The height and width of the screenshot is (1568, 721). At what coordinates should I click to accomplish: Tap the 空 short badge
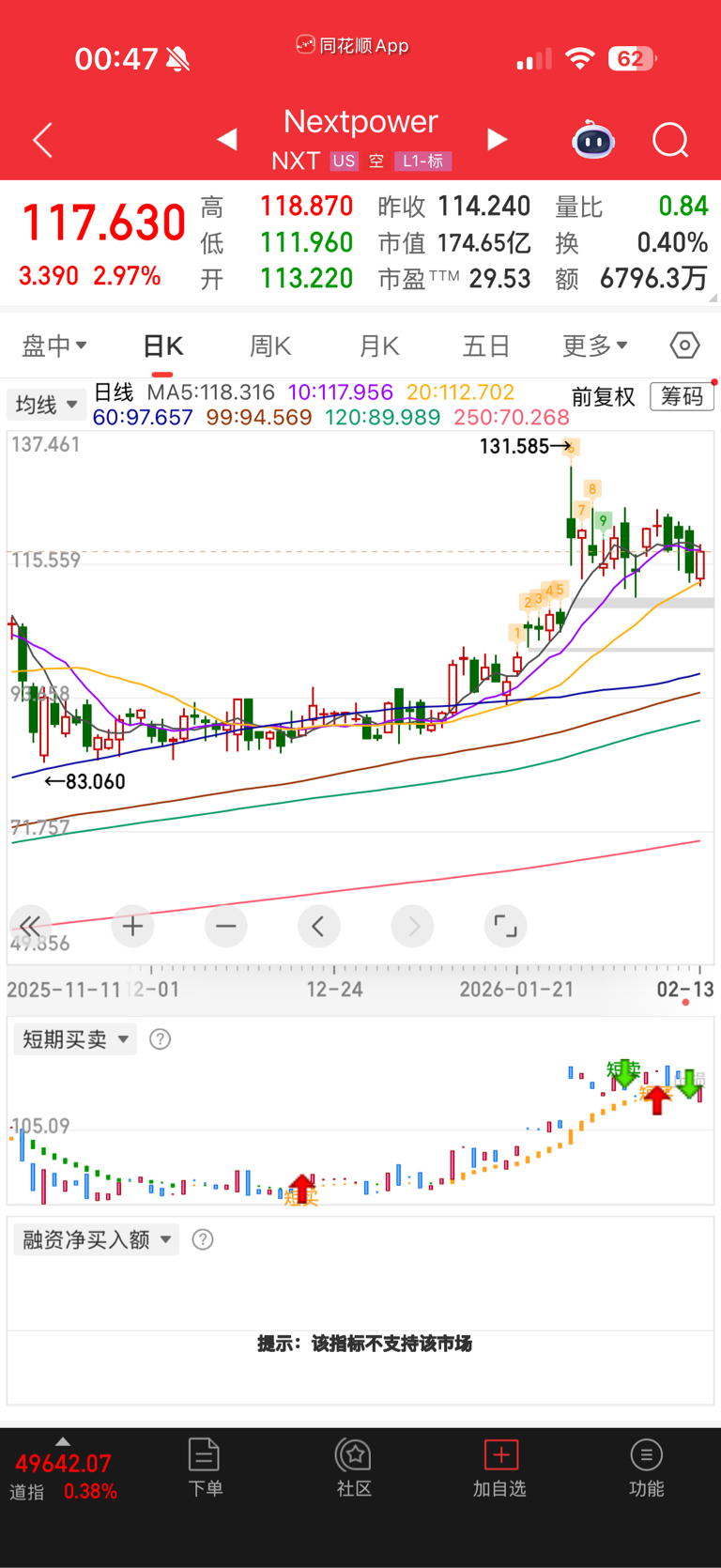(x=376, y=161)
